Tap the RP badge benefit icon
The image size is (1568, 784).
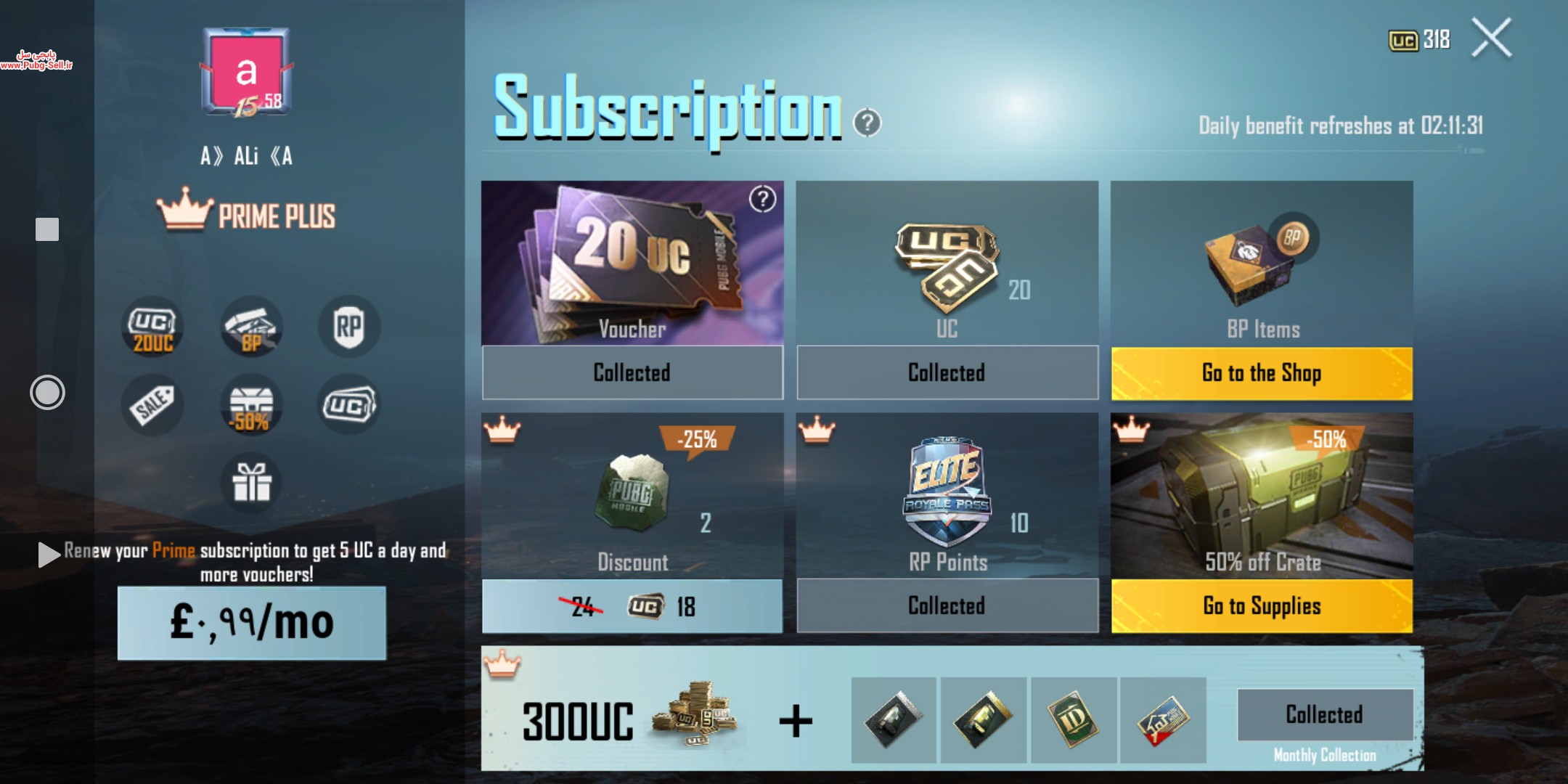point(349,327)
